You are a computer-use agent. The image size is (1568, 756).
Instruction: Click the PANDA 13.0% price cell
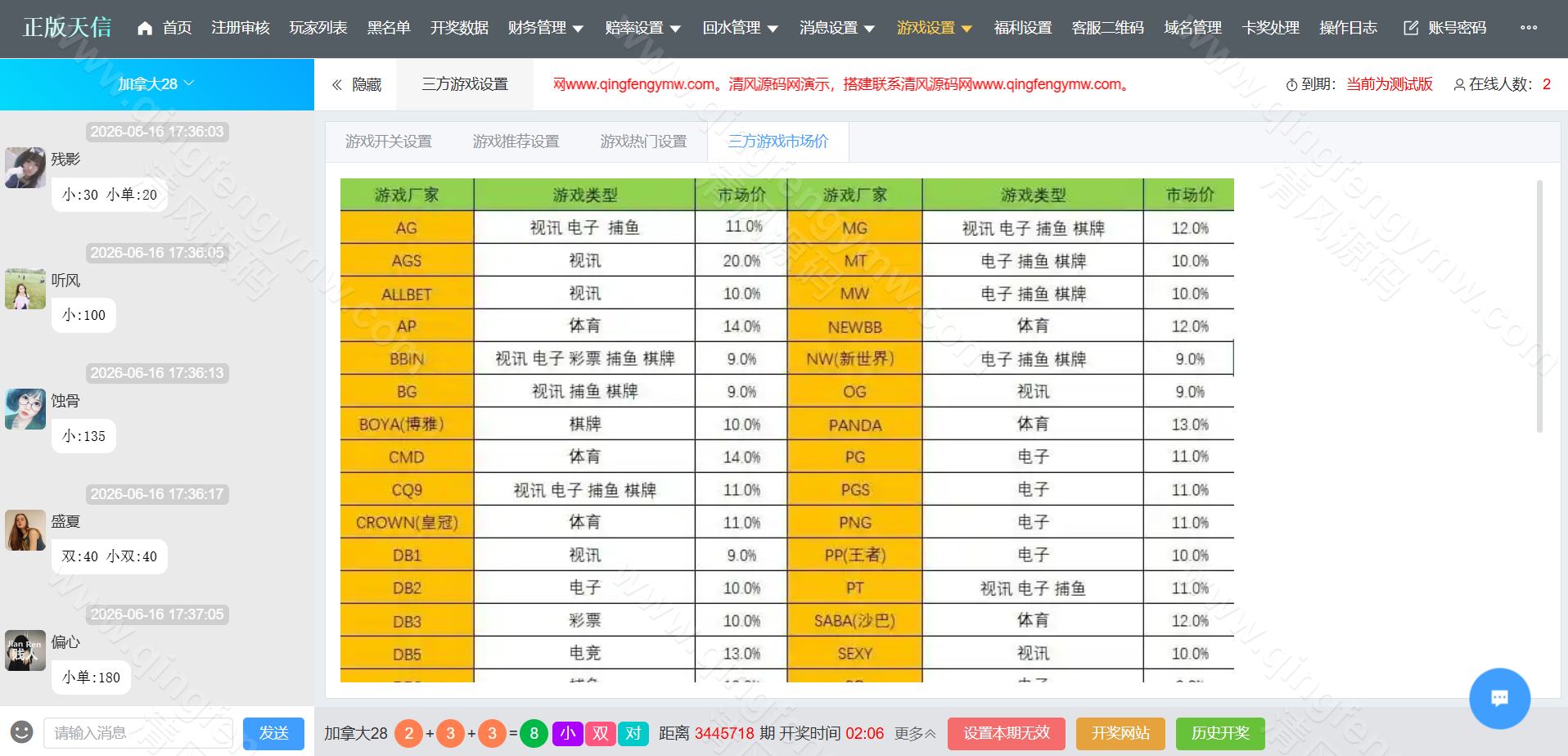point(1189,425)
